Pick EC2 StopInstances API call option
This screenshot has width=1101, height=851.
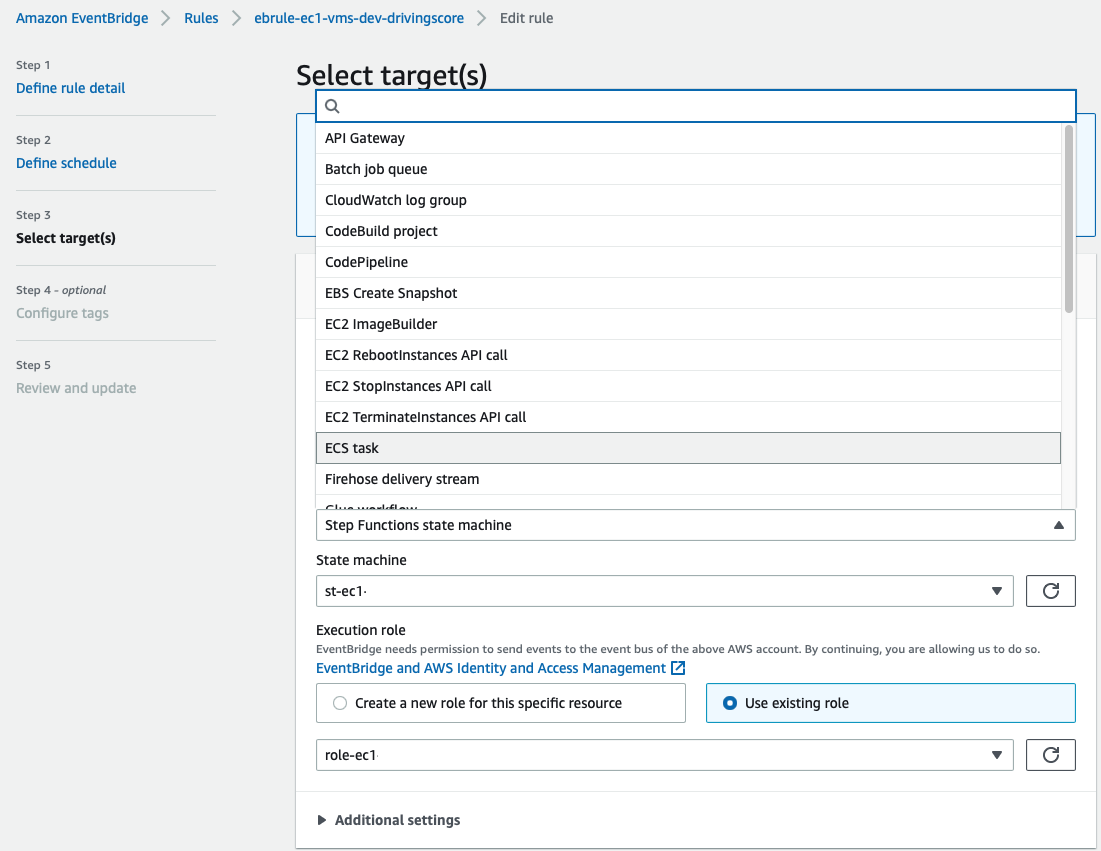tap(687, 386)
